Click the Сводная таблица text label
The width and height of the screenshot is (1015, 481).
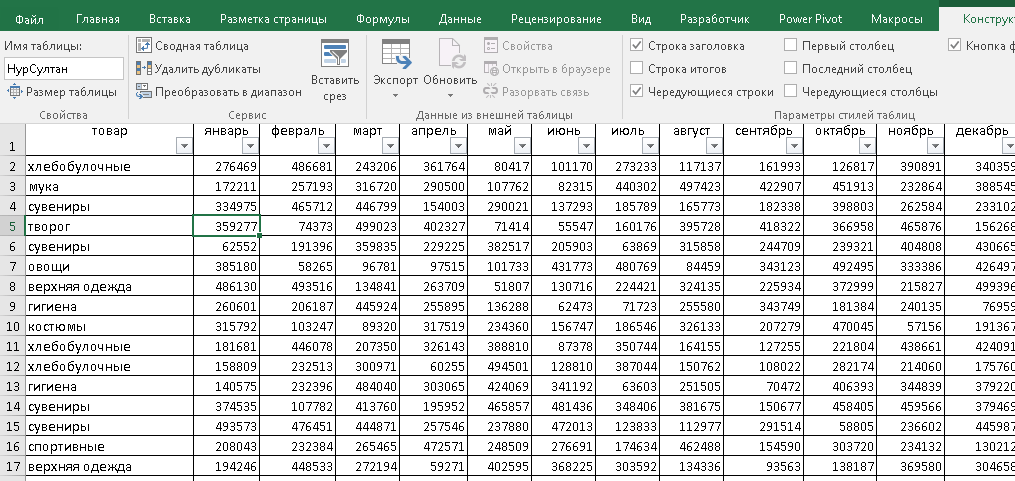click(x=202, y=46)
